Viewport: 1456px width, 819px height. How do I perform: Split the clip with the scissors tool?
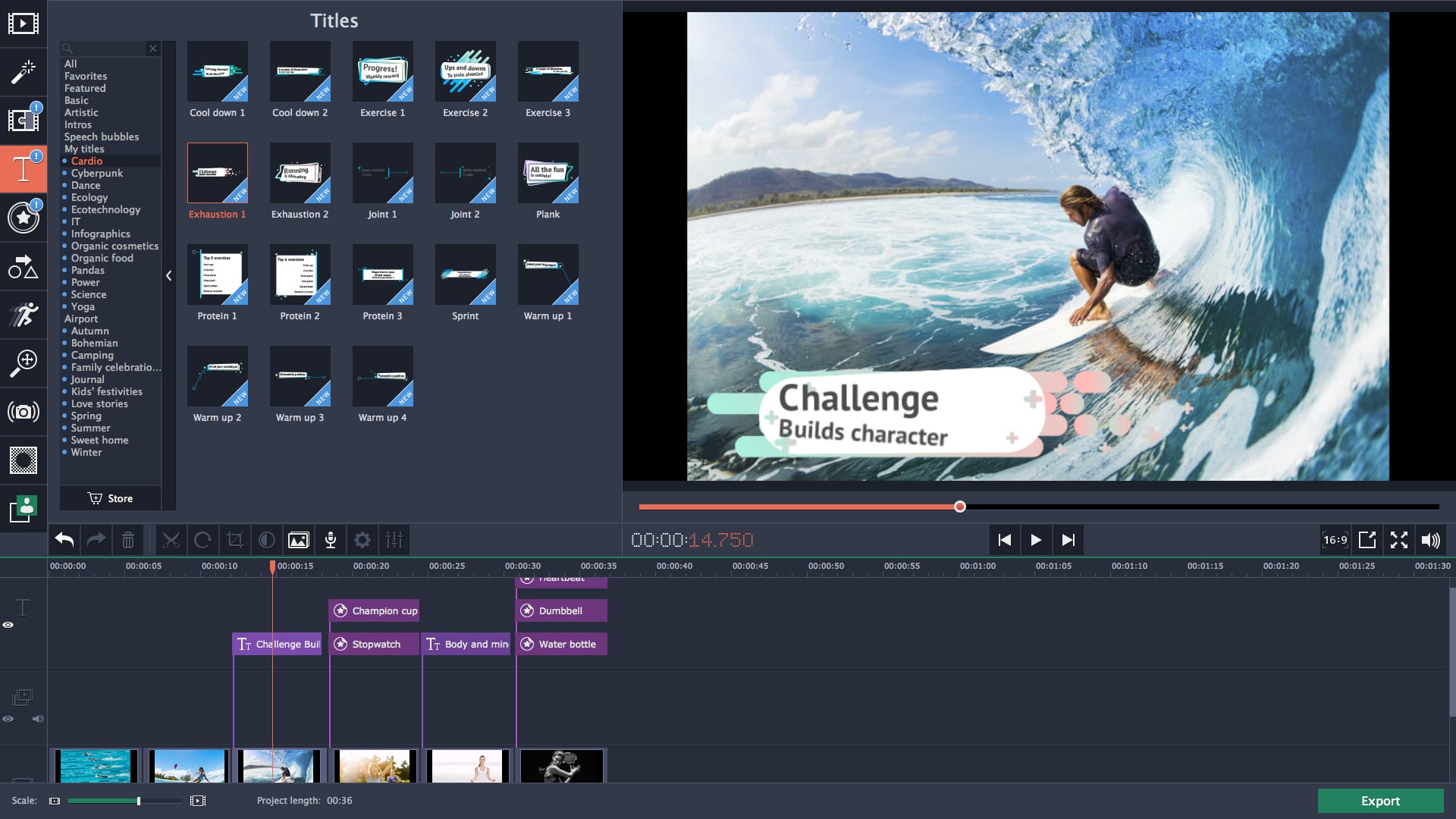click(x=171, y=540)
